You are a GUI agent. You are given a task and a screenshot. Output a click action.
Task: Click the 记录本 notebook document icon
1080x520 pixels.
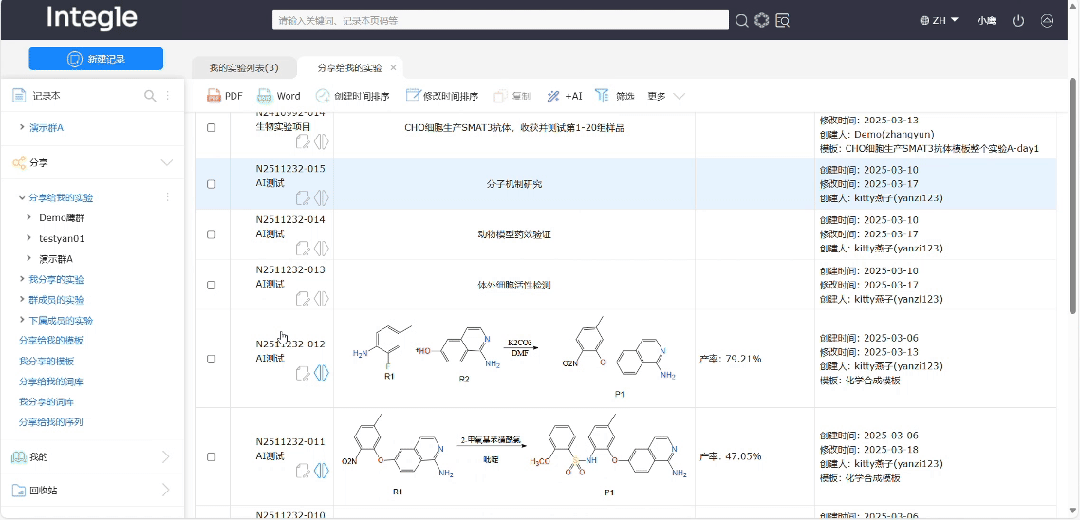(x=19, y=96)
